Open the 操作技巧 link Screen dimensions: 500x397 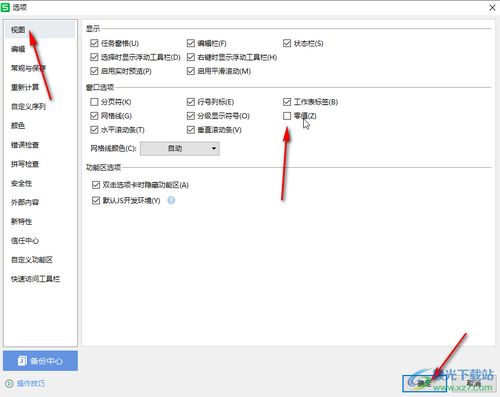31,384
